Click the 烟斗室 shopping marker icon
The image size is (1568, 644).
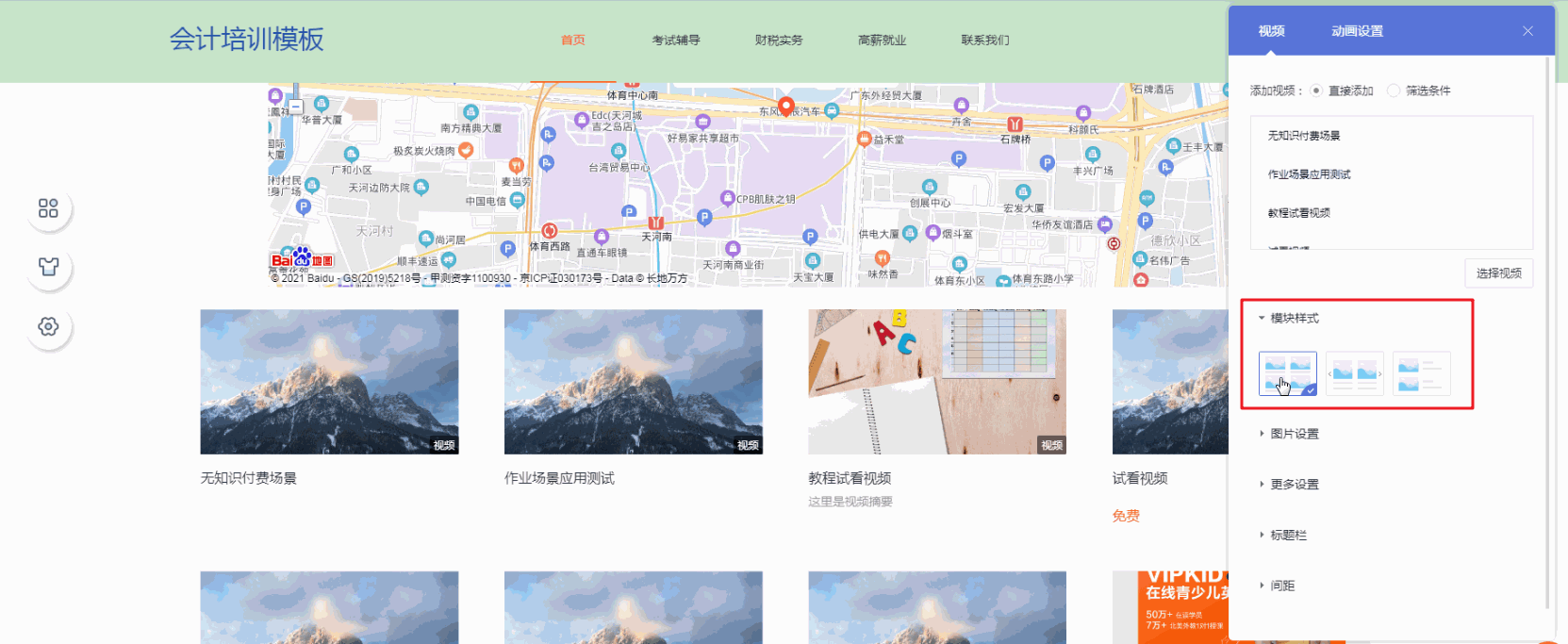[x=933, y=232]
